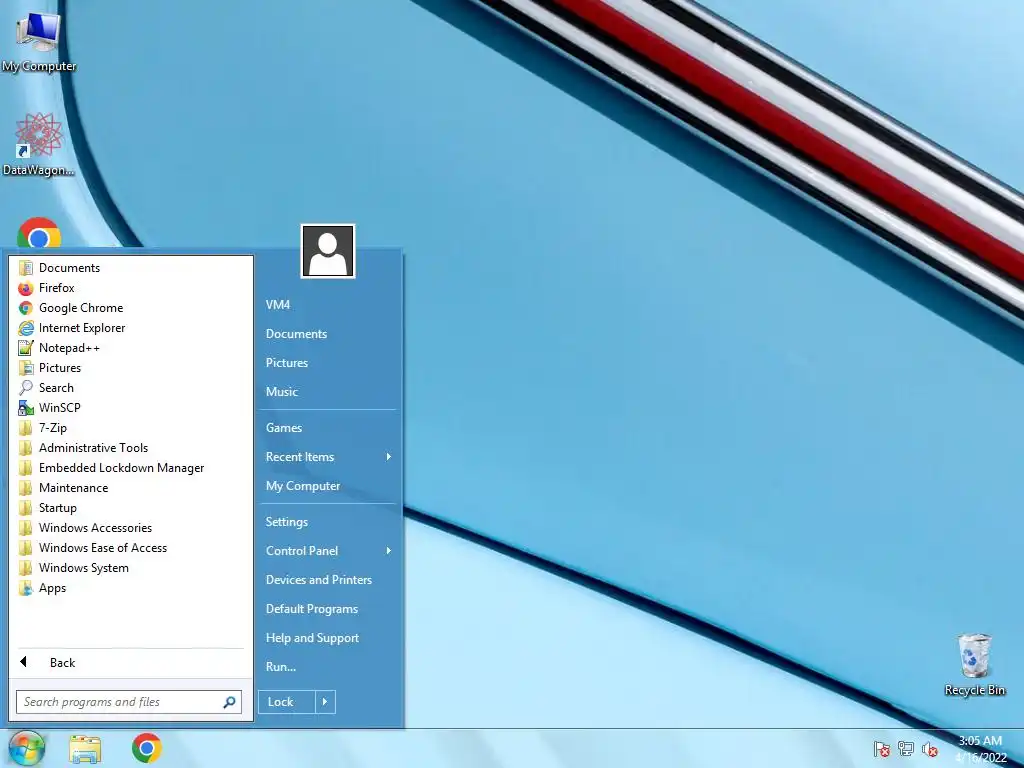The height and width of the screenshot is (768, 1024).
Task: Open Default Programs
Action: click(312, 609)
